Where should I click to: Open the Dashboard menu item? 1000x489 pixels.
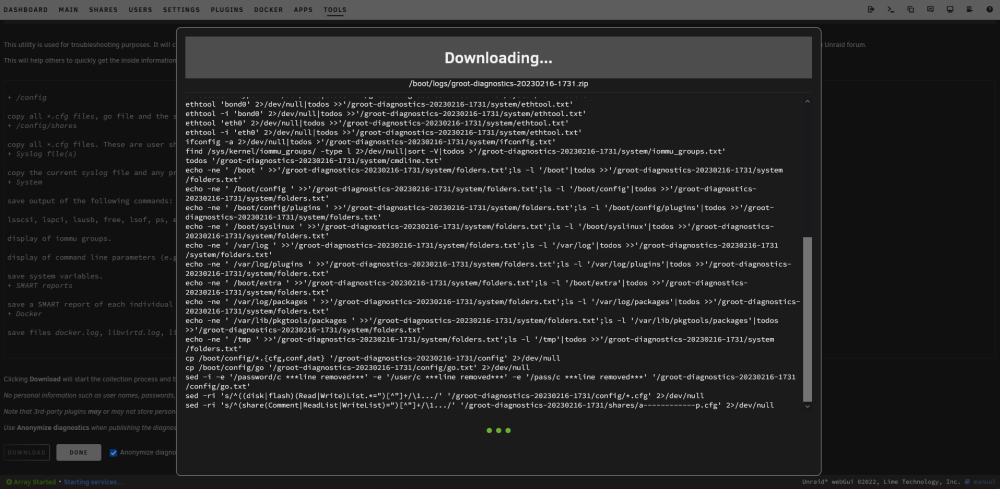pyautogui.click(x=26, y=10)
